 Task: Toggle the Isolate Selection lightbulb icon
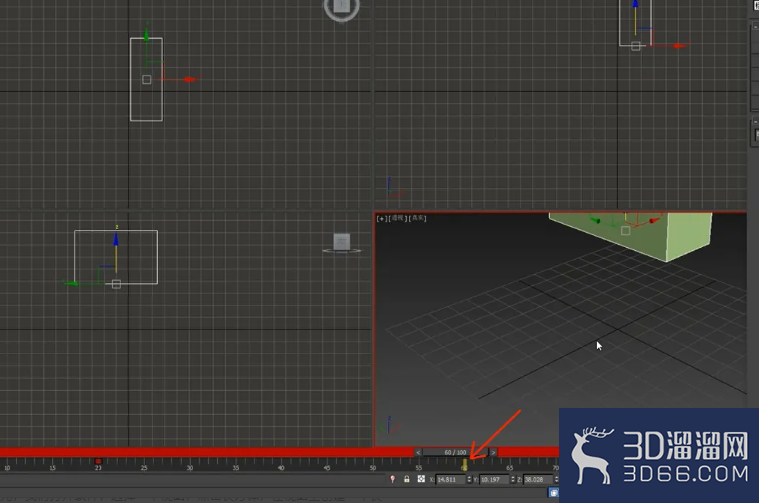(x=393, y=479)
